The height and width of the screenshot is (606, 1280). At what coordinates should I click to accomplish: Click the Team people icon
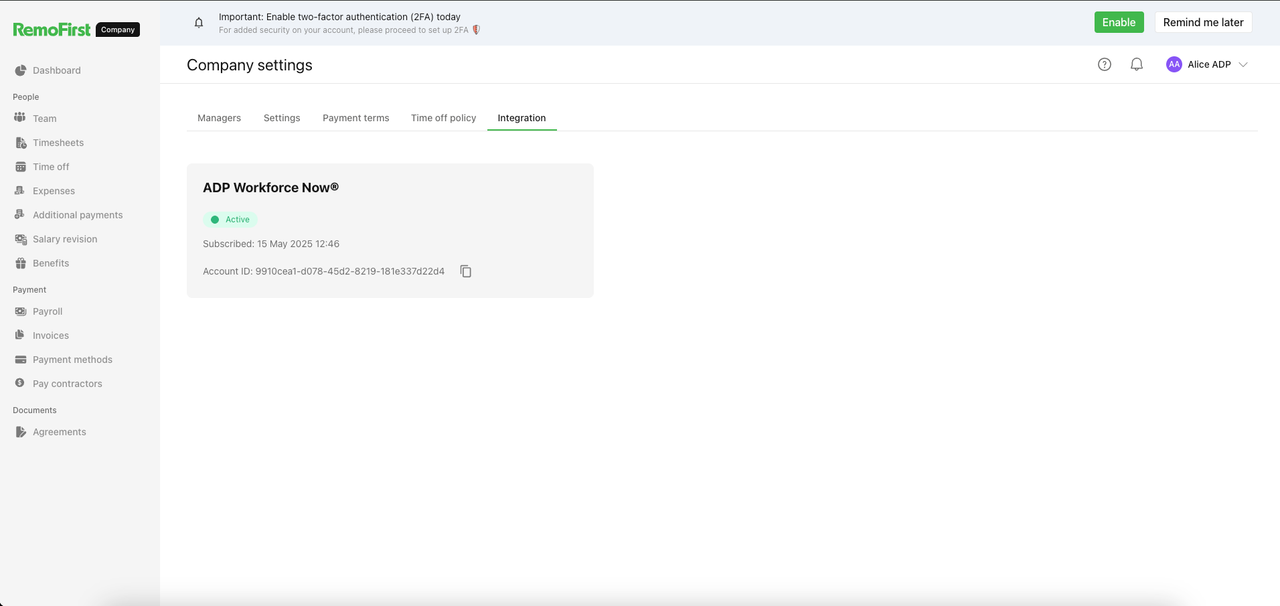(x=20, y=118)
